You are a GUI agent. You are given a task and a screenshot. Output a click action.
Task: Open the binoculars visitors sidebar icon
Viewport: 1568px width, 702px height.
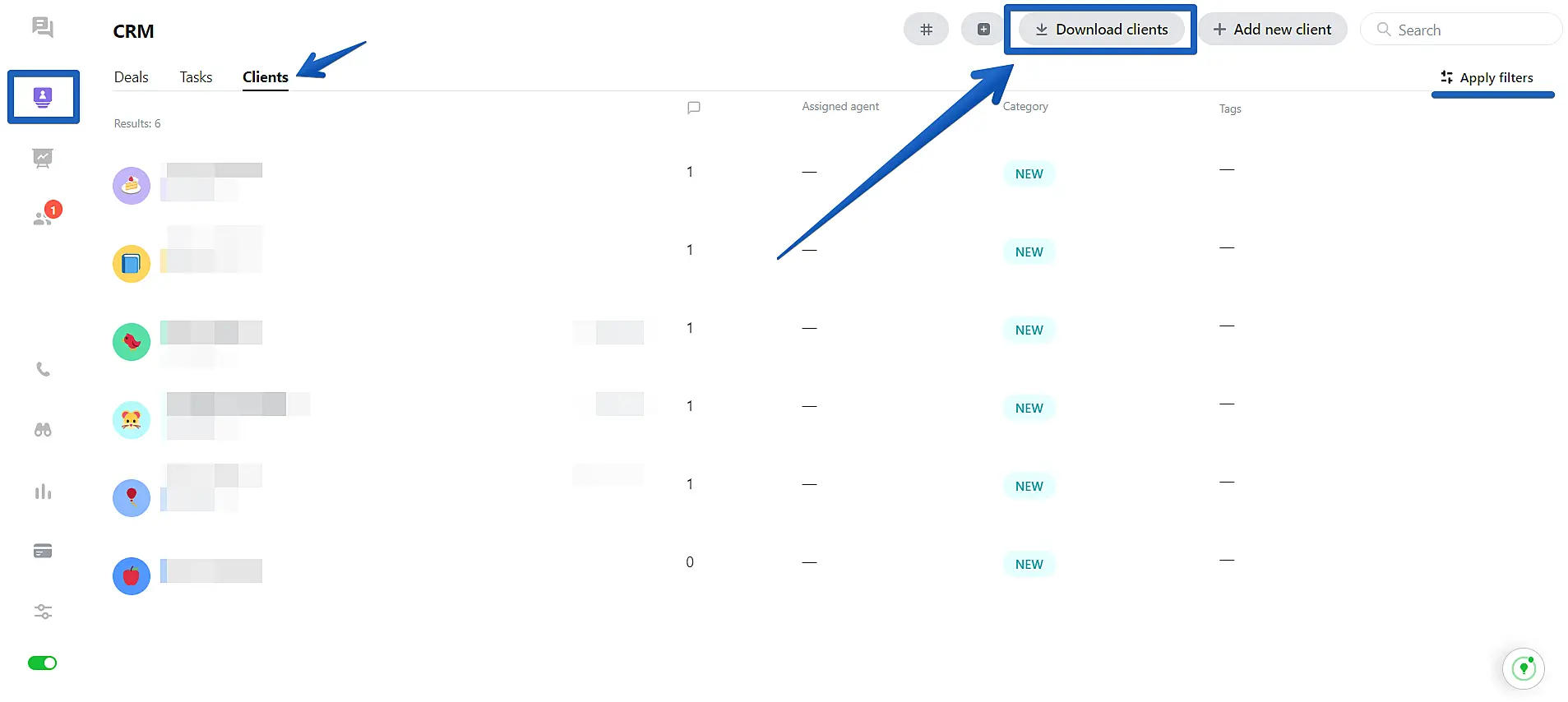[43, 430]
